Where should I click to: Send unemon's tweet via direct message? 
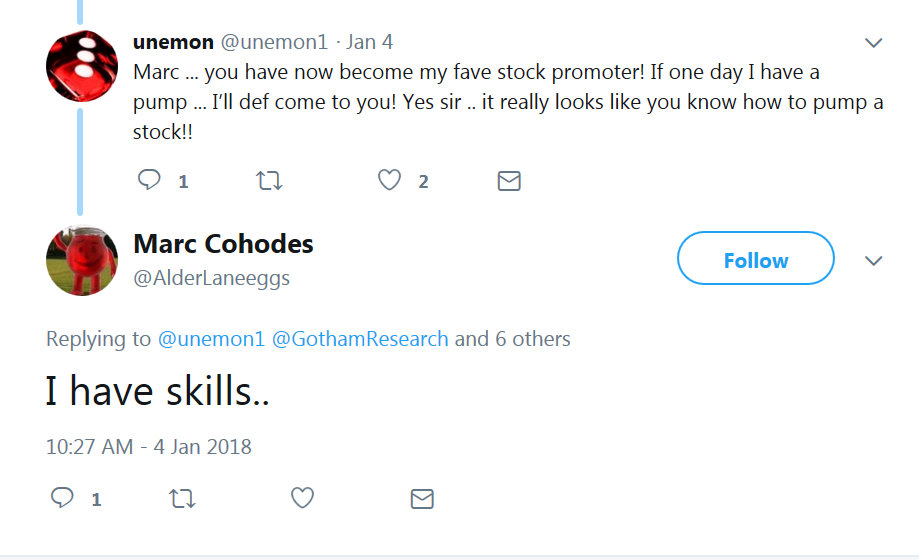pyautogui.click(x=509, y=181)
